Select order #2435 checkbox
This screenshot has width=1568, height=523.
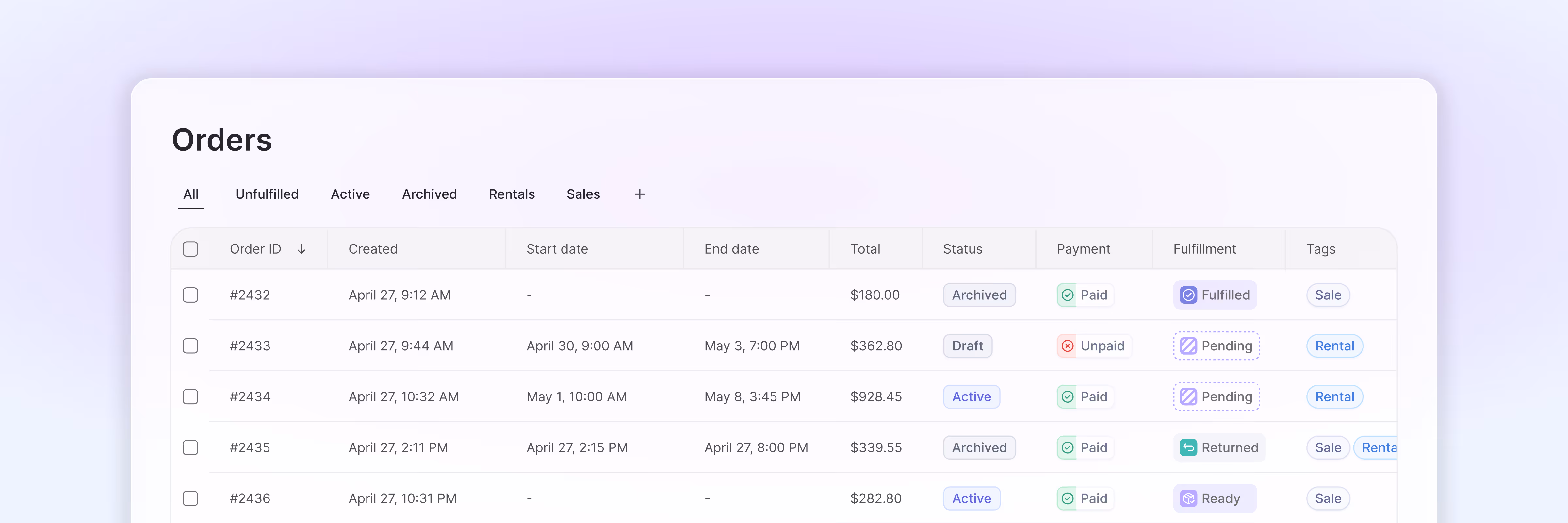pos(190,447)
